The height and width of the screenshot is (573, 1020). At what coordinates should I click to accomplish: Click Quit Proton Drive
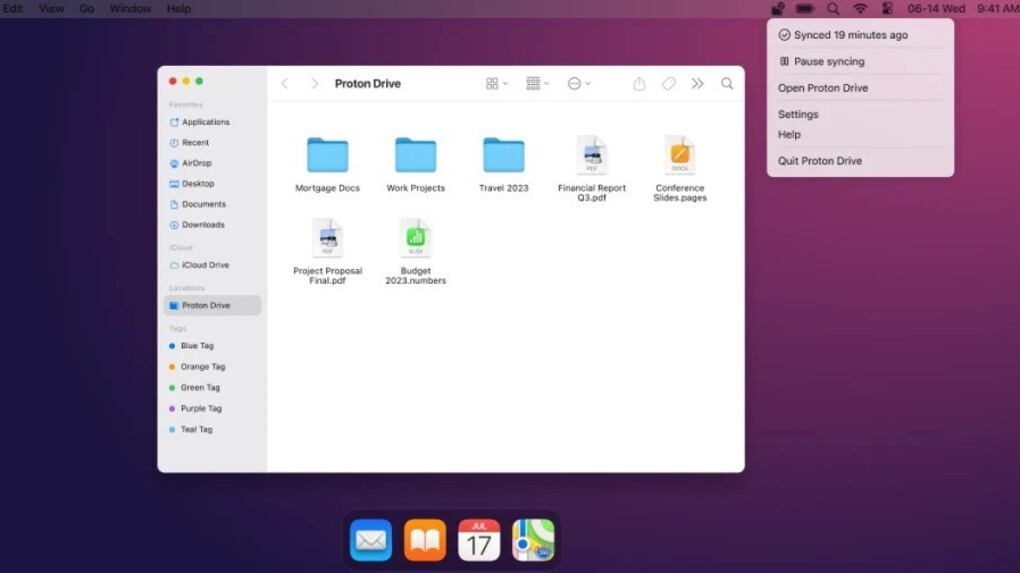click(820, 161)
